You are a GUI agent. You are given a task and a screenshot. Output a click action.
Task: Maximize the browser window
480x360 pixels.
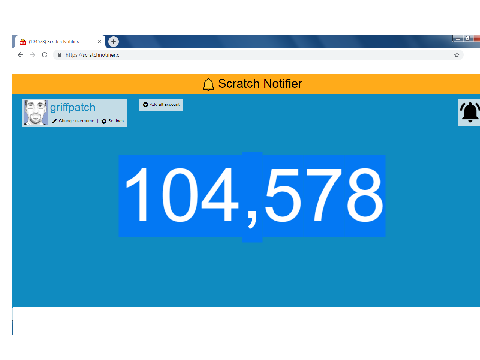point(467,39)
